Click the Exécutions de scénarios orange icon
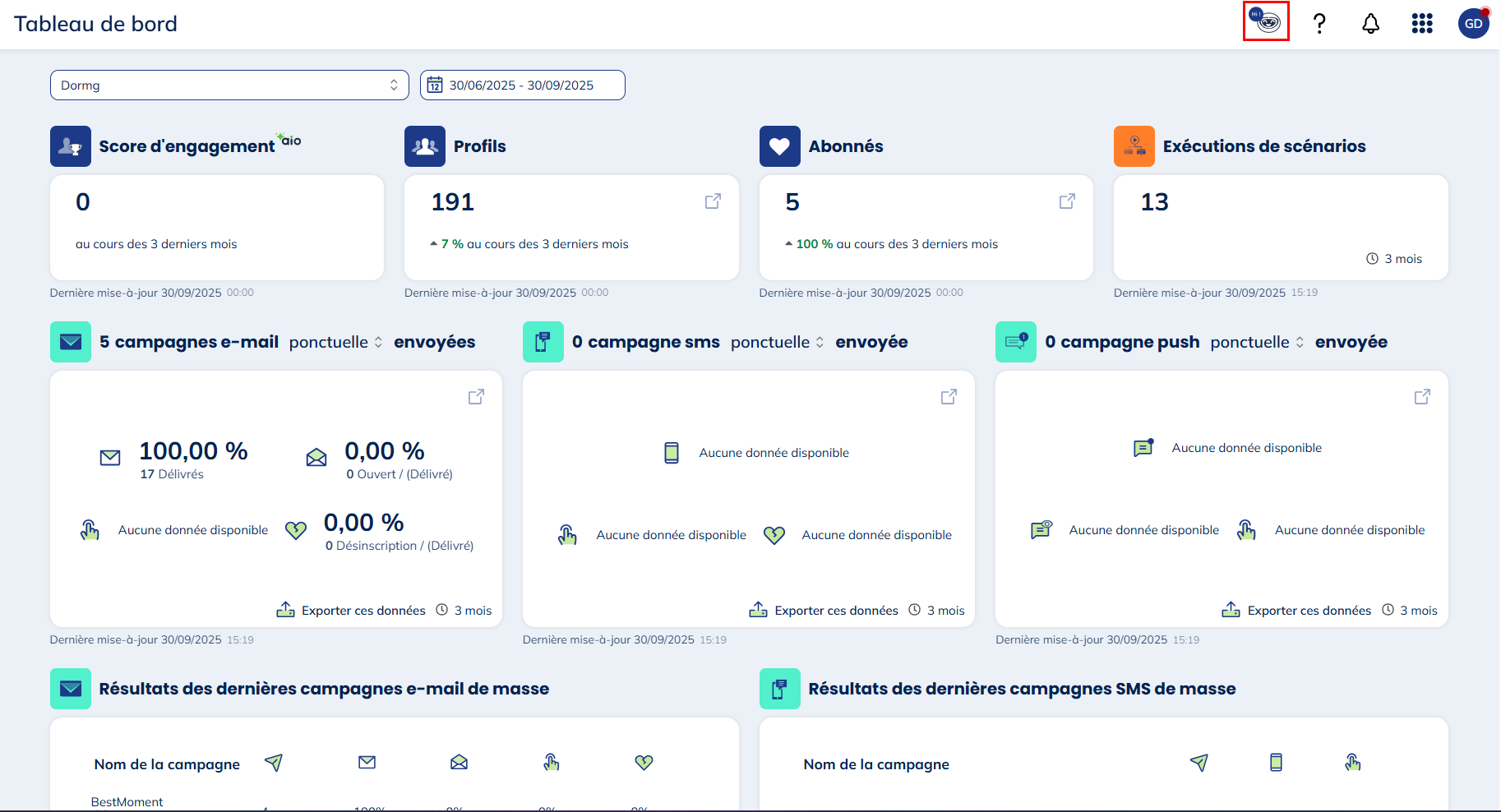Viewport: 1501px width, 812px height. pos(1134,146)
